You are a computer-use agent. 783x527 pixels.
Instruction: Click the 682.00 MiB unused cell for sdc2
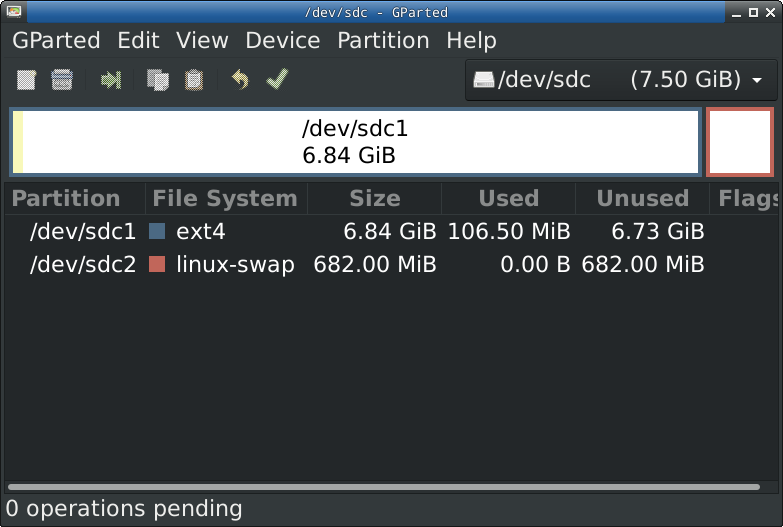[643, 265]
